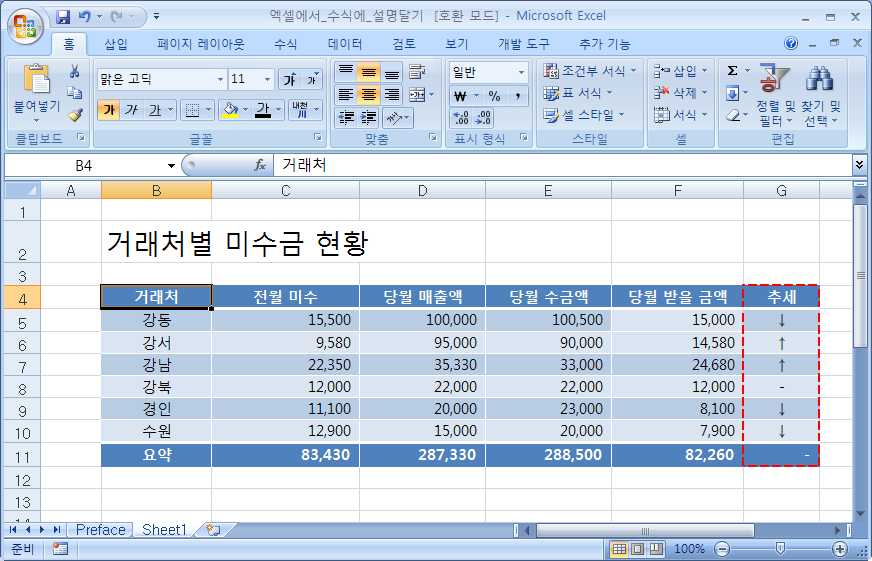The height and width of the screenshot is (561, 872).
Task: Switch to Normal view in status bar
Action: 619,549
